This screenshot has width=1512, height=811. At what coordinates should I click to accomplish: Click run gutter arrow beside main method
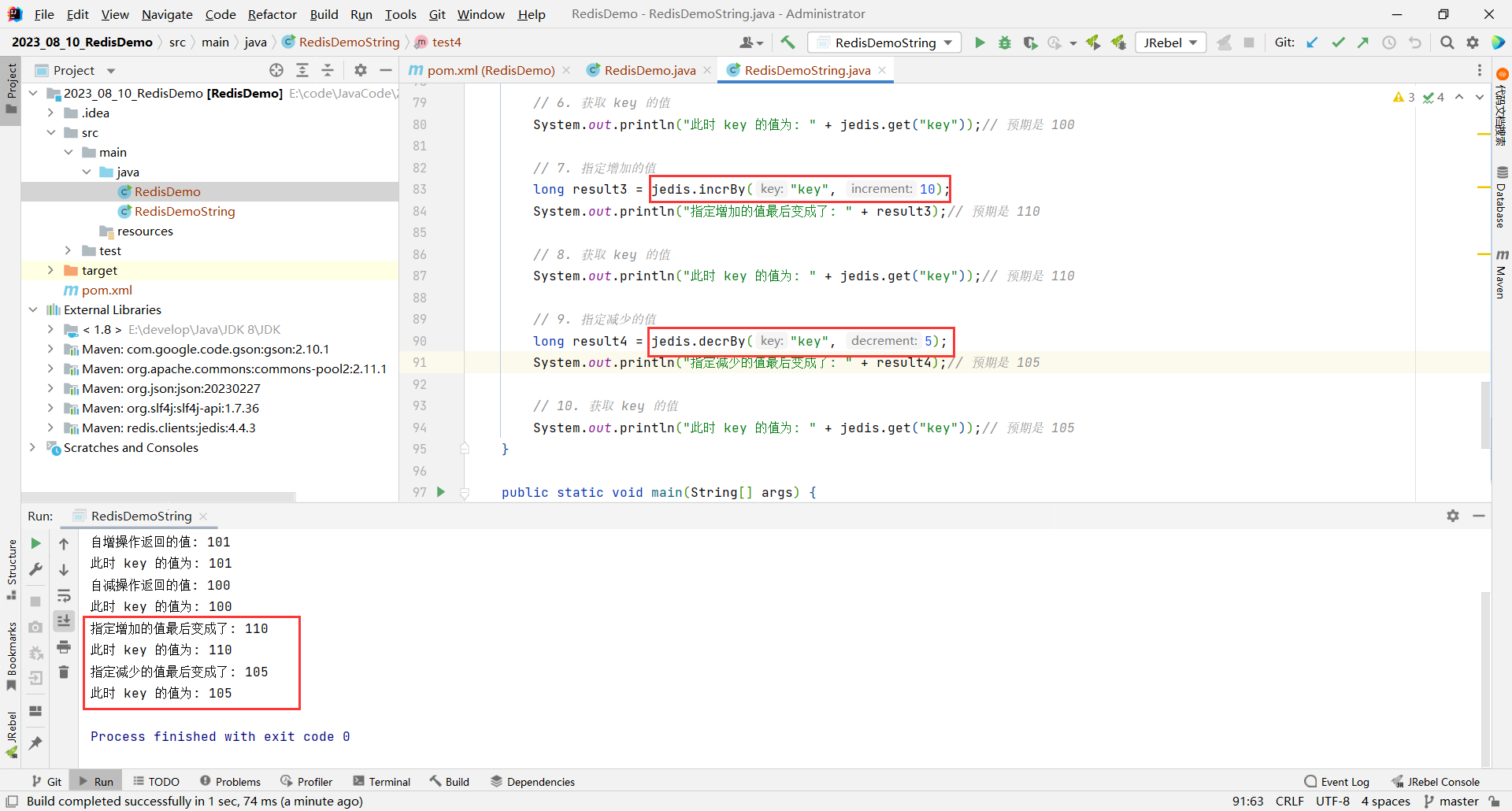pyautogui.click(x=441, y=492)
